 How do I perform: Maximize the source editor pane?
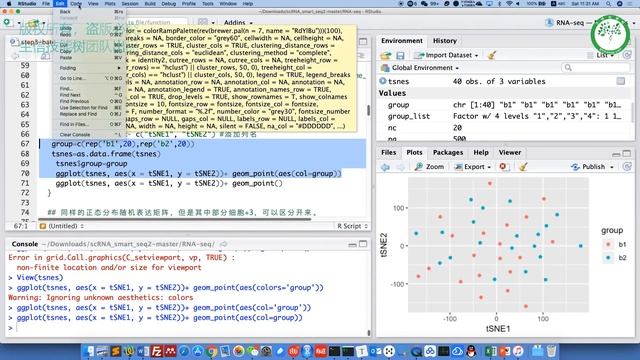click(x=363, y=42)
